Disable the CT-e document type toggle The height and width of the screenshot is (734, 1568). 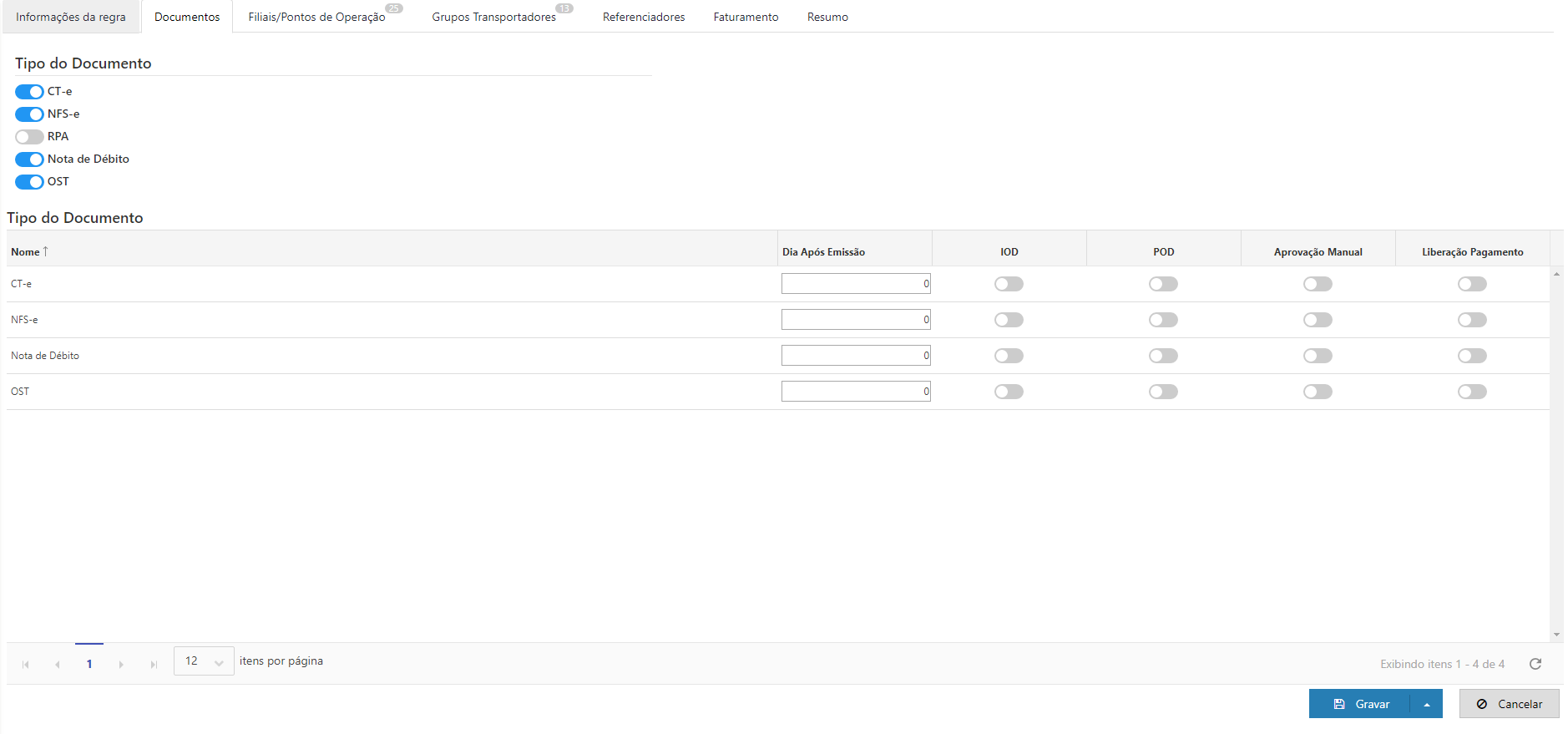29,92
